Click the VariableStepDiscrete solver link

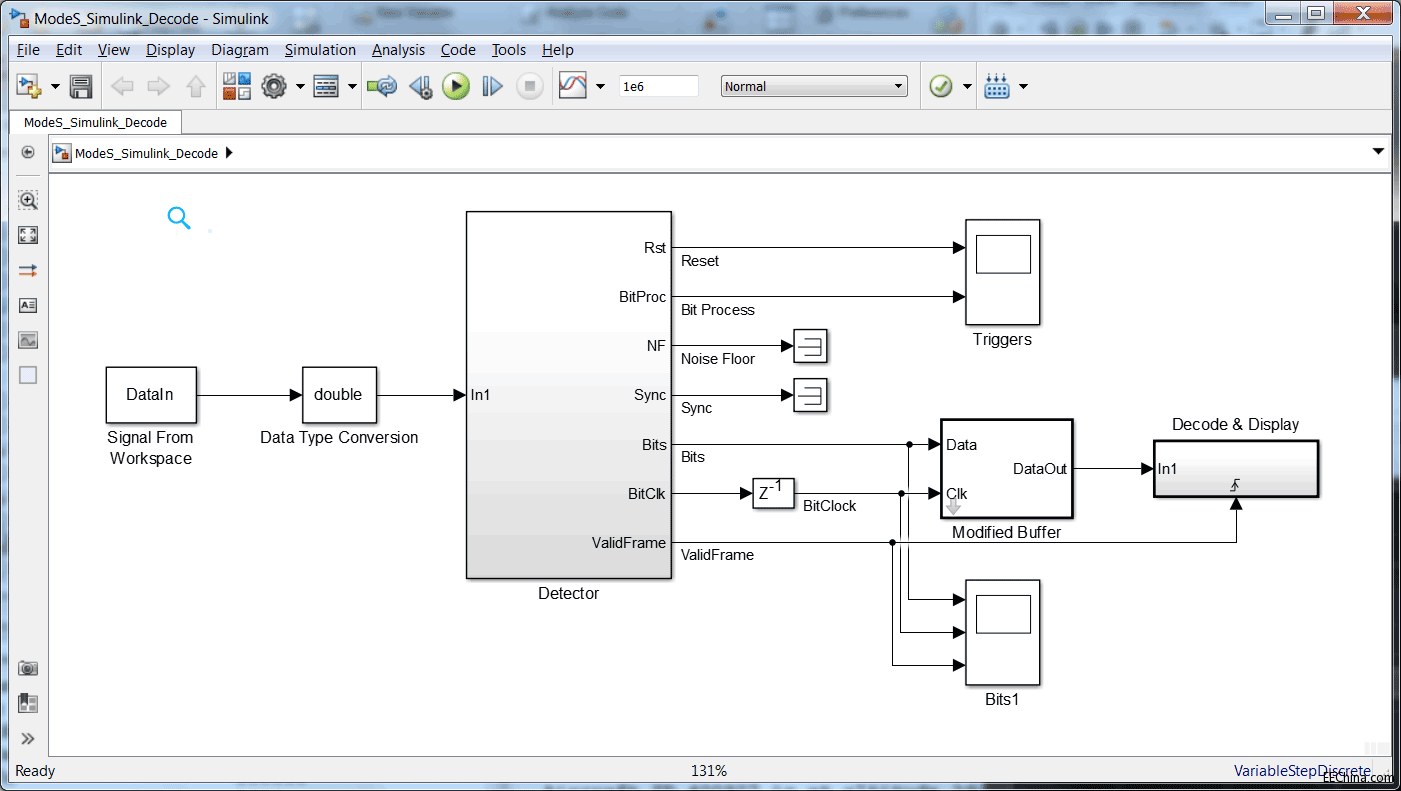pyautogui.click(x=1302, y=771)
